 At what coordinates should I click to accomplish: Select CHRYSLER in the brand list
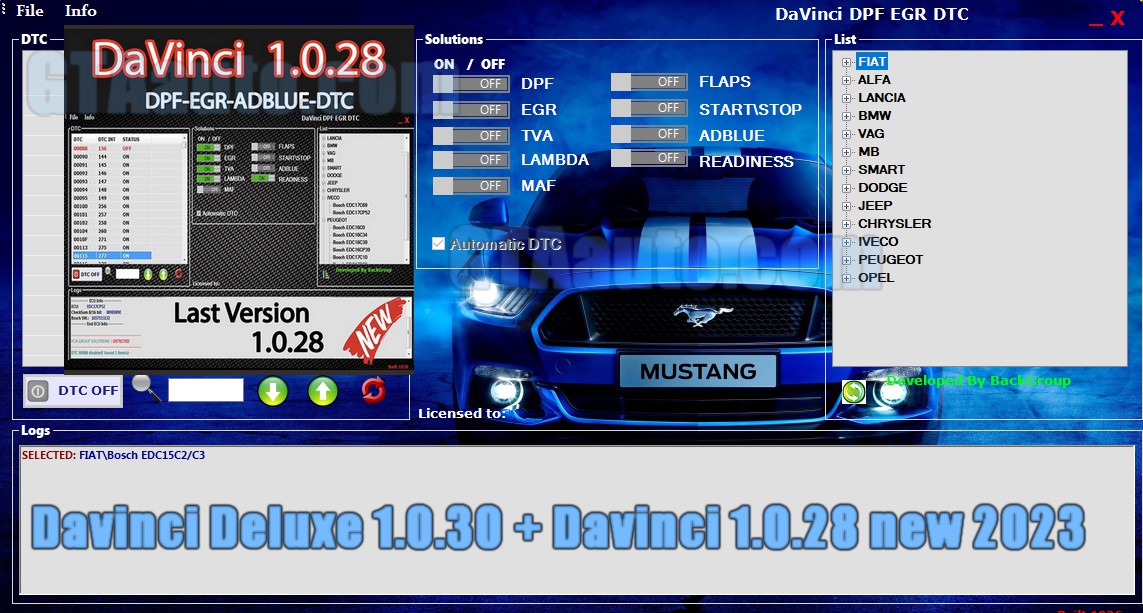coord(894,224)
